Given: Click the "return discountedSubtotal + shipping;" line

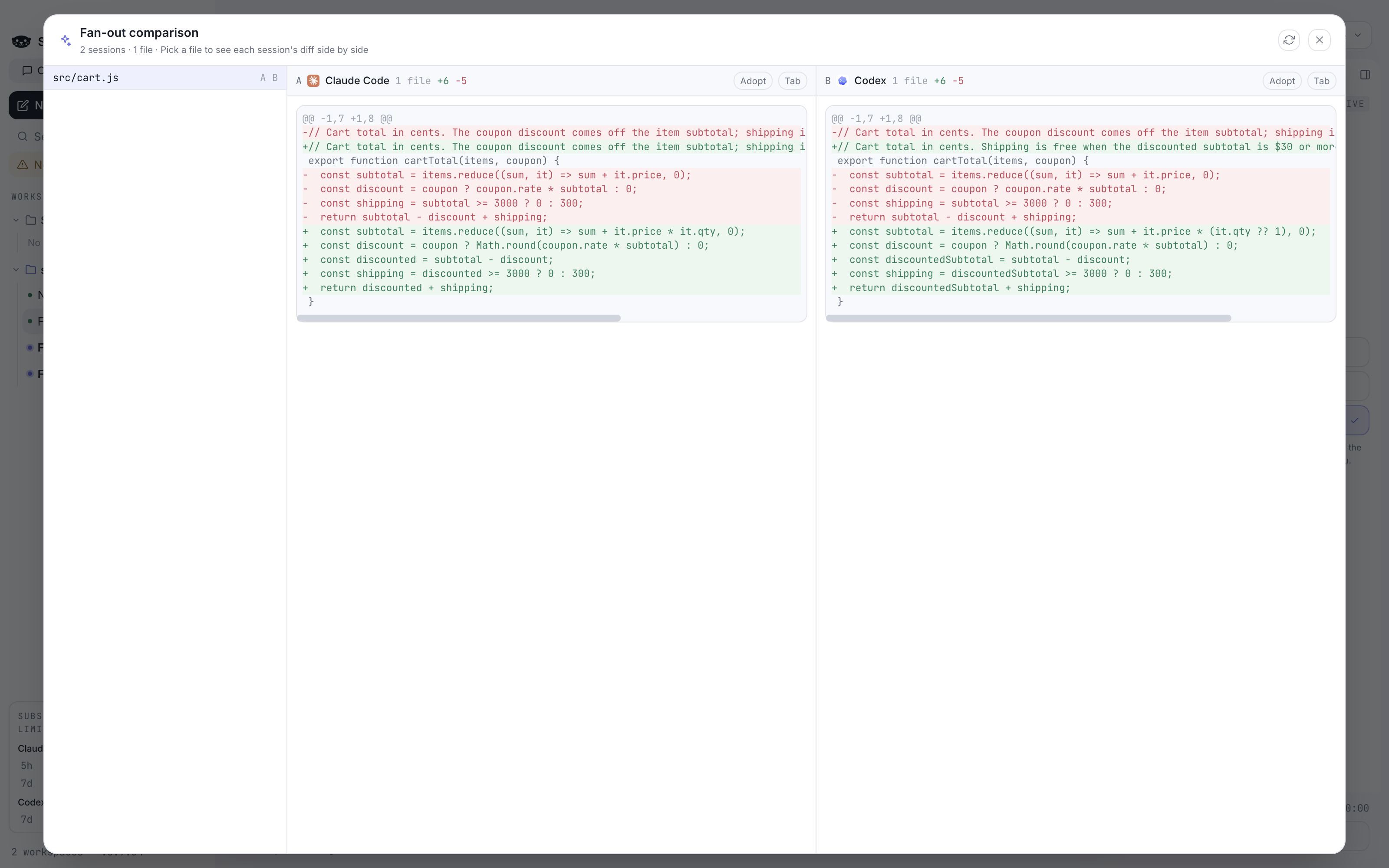Looking at the screenshot, I should click(960, 288).
